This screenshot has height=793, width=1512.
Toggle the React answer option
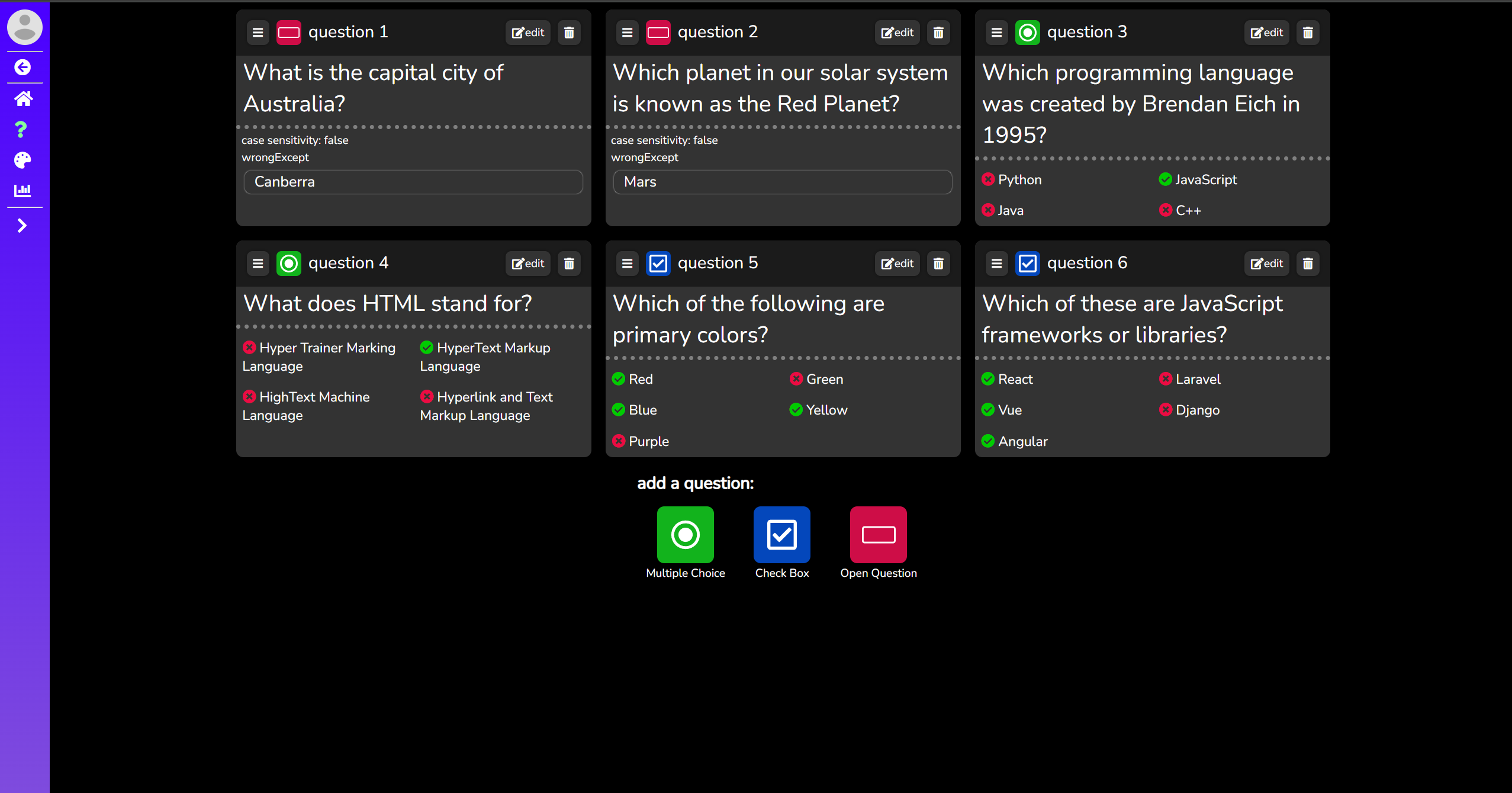[1007, 379]
